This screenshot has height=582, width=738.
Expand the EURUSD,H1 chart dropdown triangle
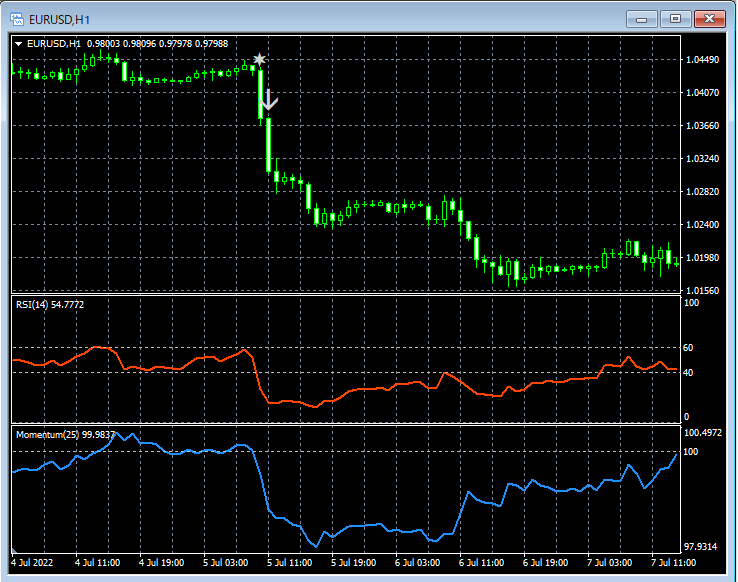point(19,44)
